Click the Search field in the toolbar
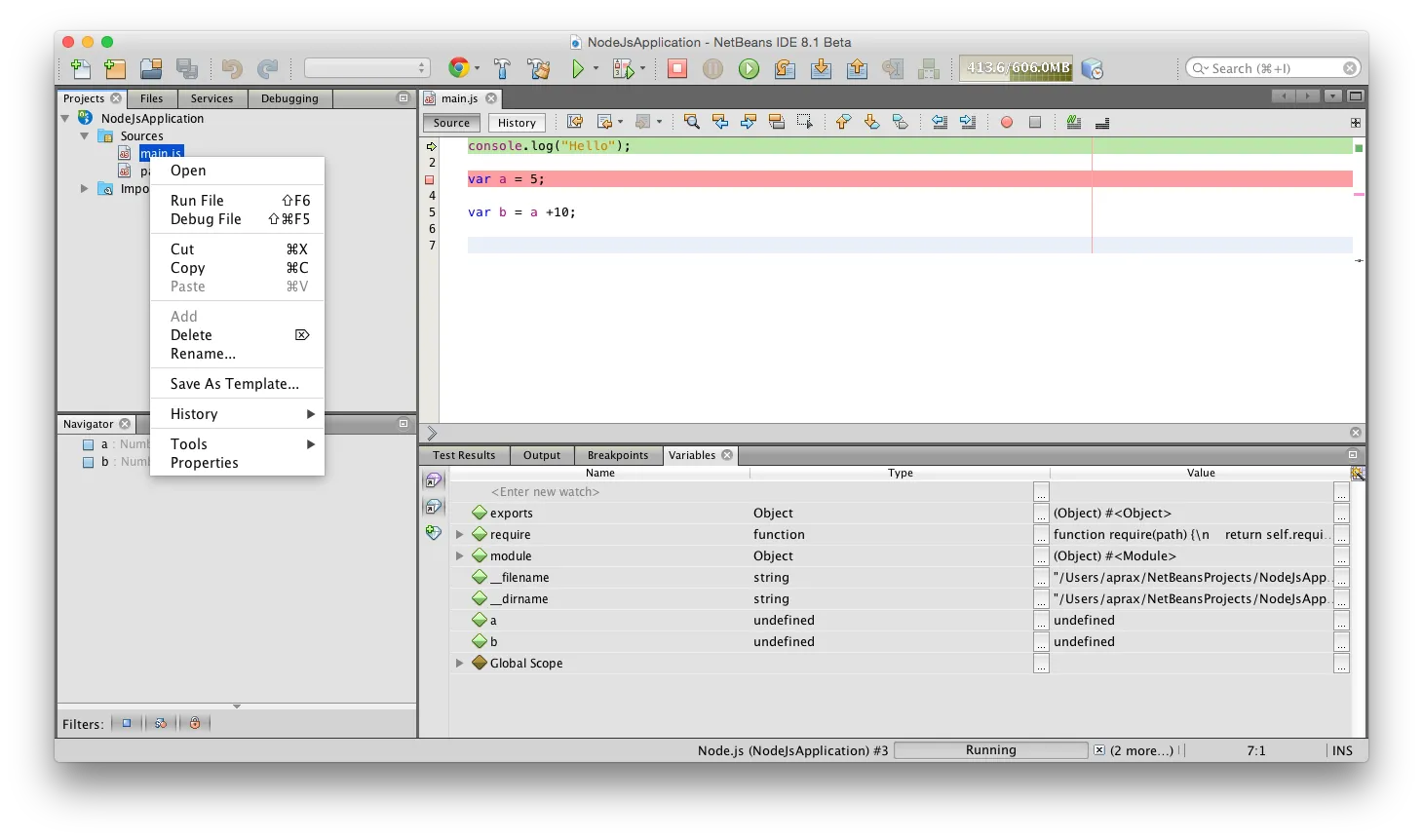The image size is (1423, 840). click(x=1273, y=68)
